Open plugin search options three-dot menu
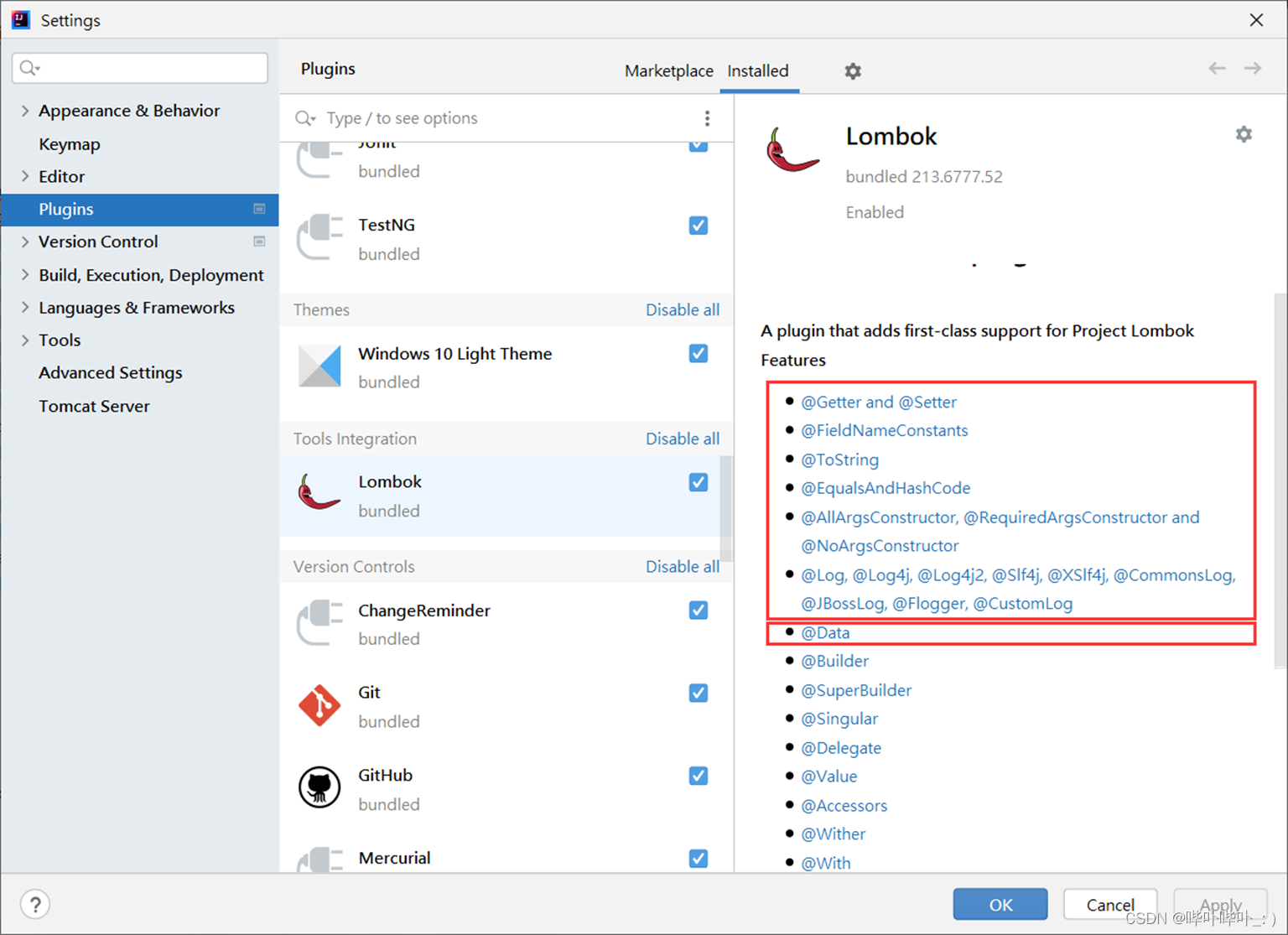 click(707, 118)
